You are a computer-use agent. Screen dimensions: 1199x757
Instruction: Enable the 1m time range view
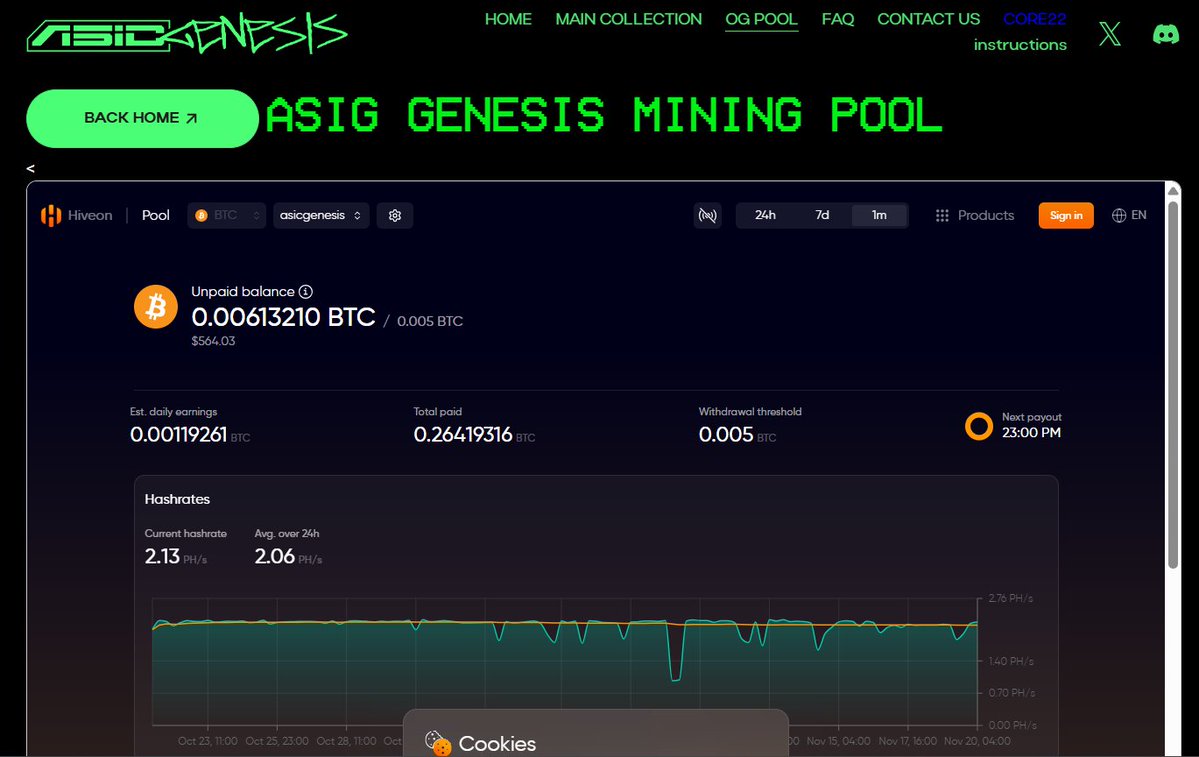(879, 215)
